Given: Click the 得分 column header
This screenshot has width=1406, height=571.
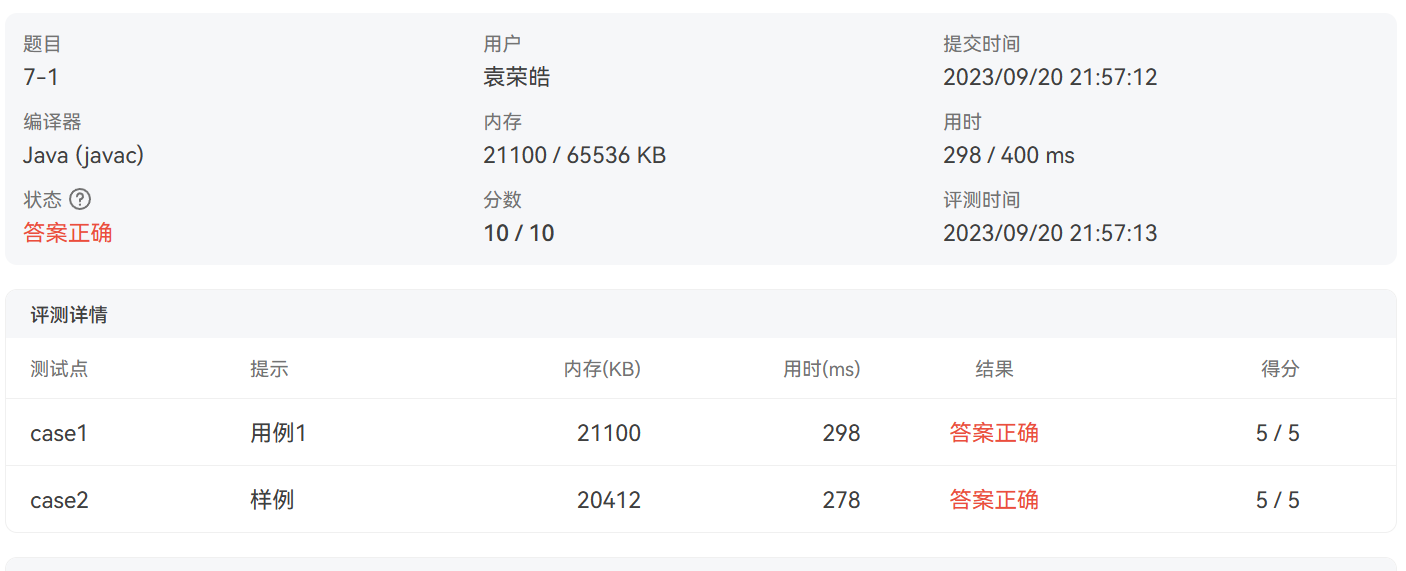Looking at the screenshot, I should 1280,369.
